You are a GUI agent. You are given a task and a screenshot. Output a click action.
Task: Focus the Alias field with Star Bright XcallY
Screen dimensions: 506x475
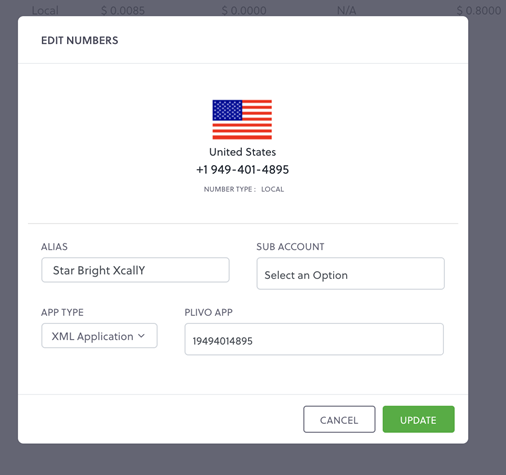click(135, 270)
